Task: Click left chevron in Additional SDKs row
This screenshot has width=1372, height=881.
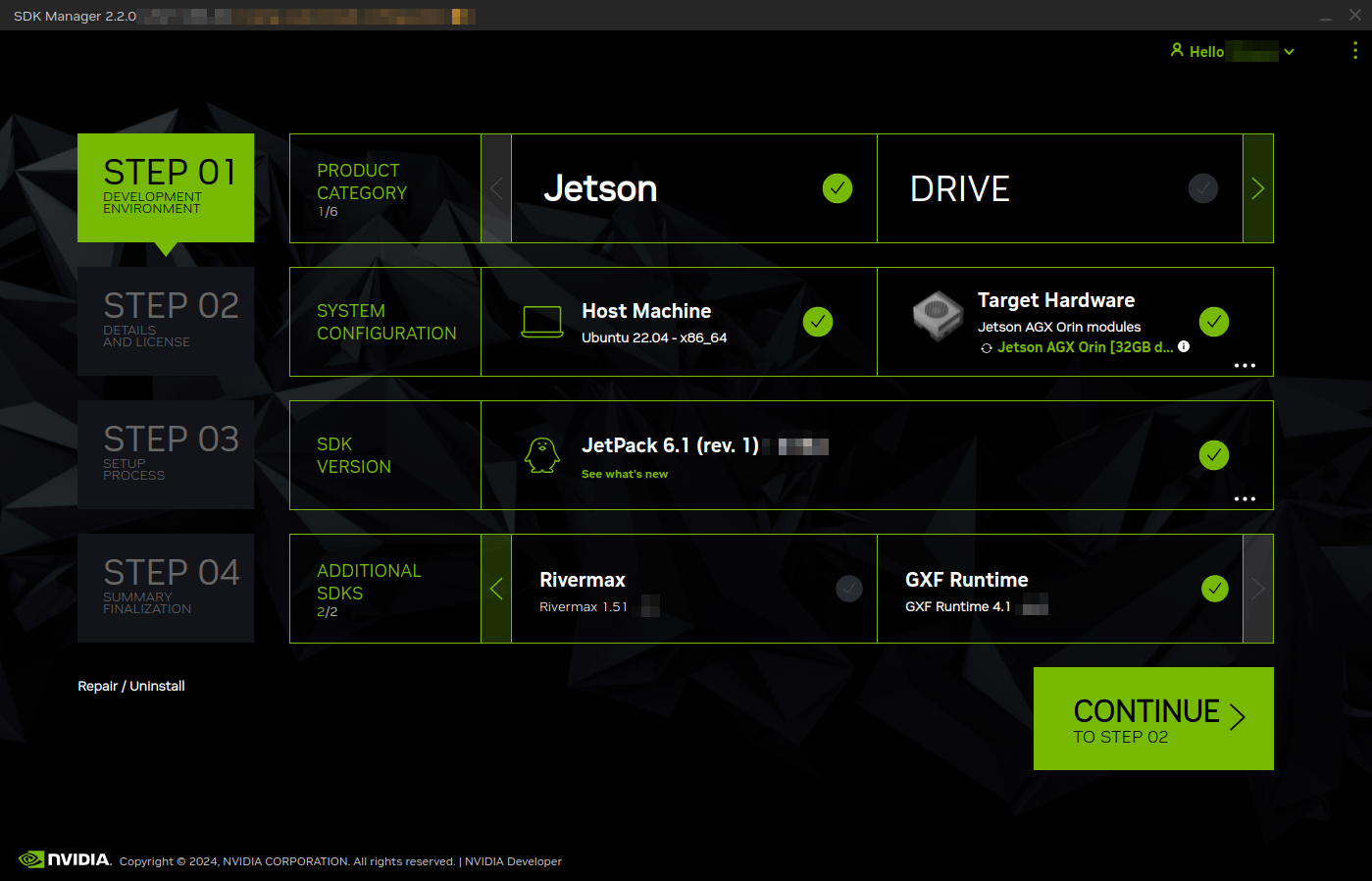Action: pos(496,589)
